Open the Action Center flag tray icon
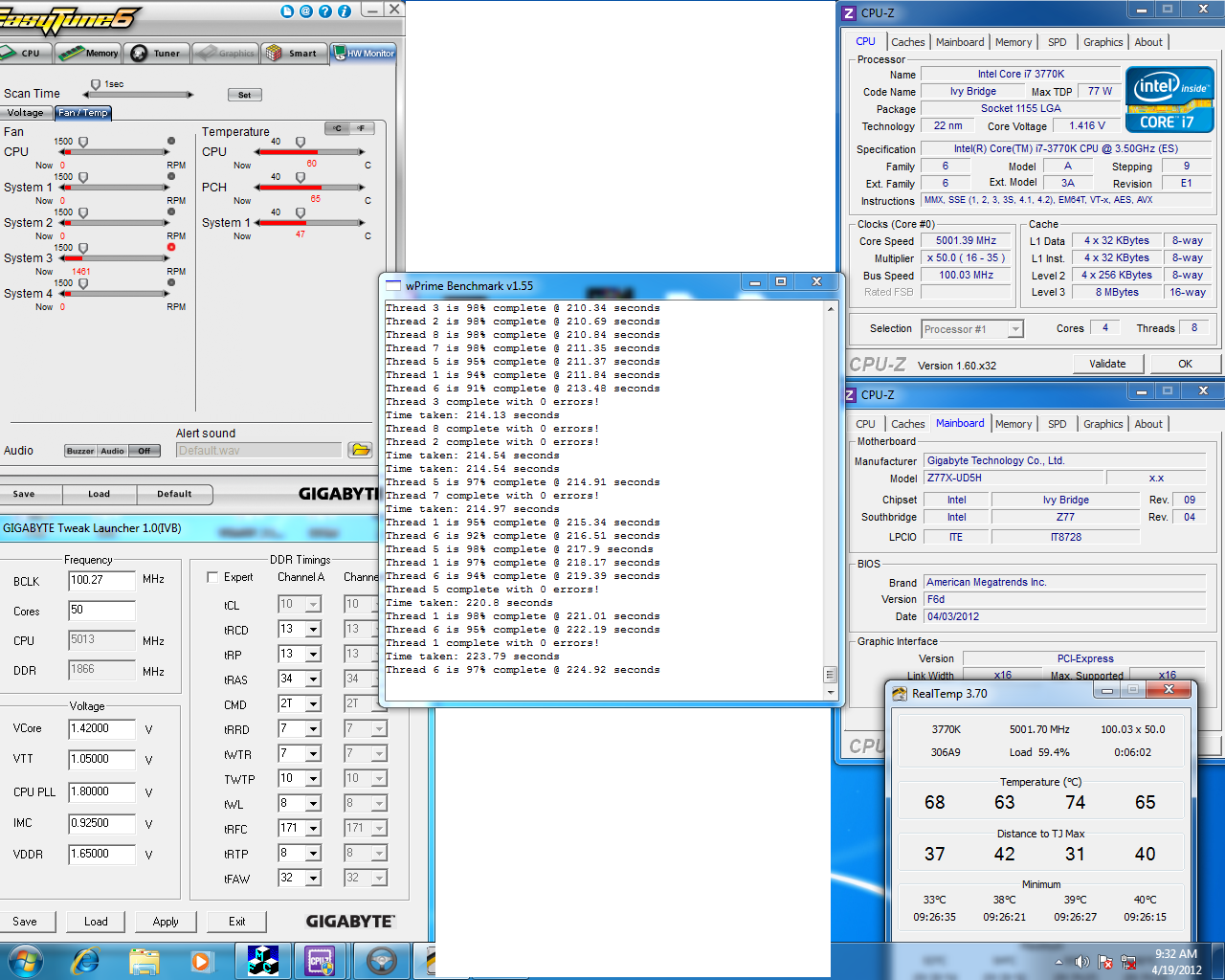 tap(1105, 962)
